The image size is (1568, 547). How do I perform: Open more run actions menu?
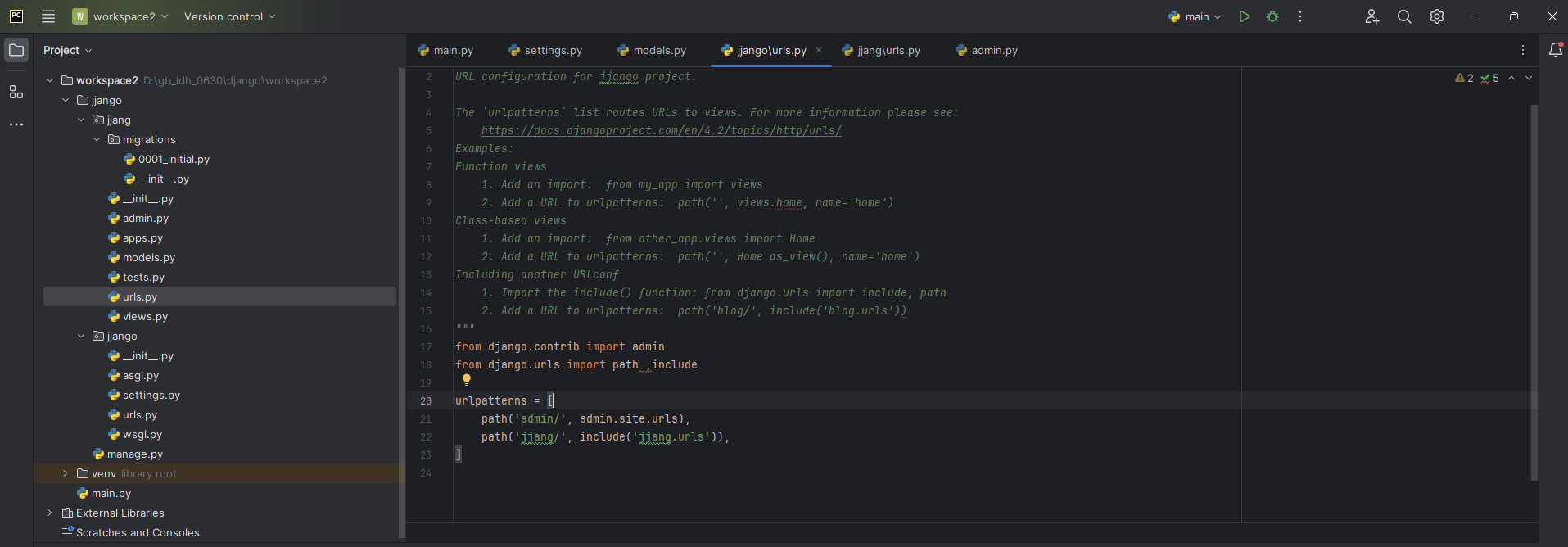pos(1300,16)
